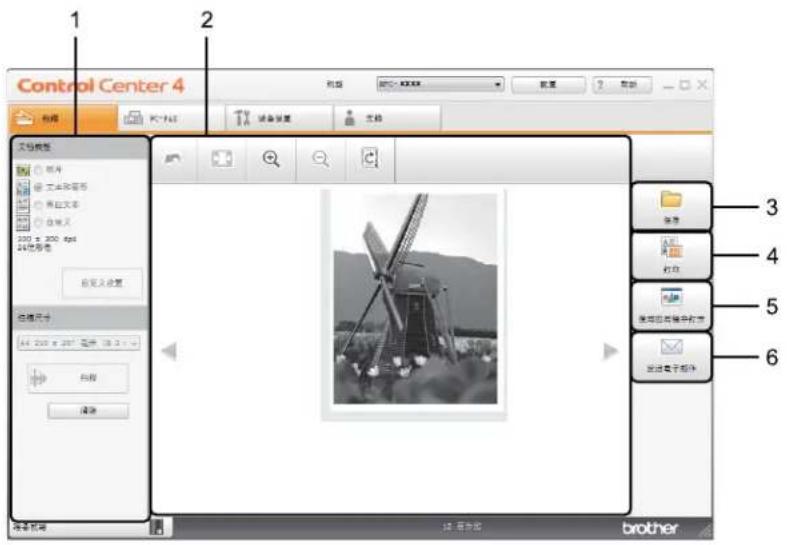Viewport: 787px width, 545px height.
Task: Click the windmill scan preview image
Action: click(415, 299)
